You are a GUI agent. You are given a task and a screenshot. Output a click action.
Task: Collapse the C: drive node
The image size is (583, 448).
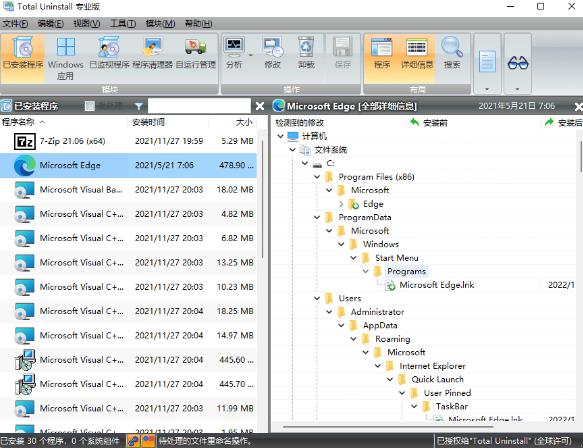pos(305,163)
